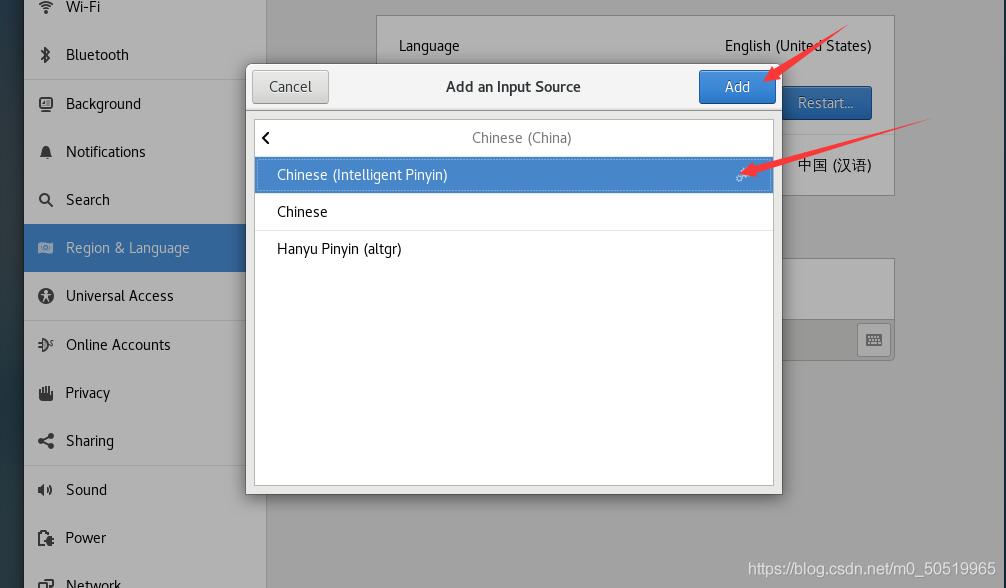Click the Sharing icon in sidebar
1006x588 pixels.
click(x=46, y=441)
